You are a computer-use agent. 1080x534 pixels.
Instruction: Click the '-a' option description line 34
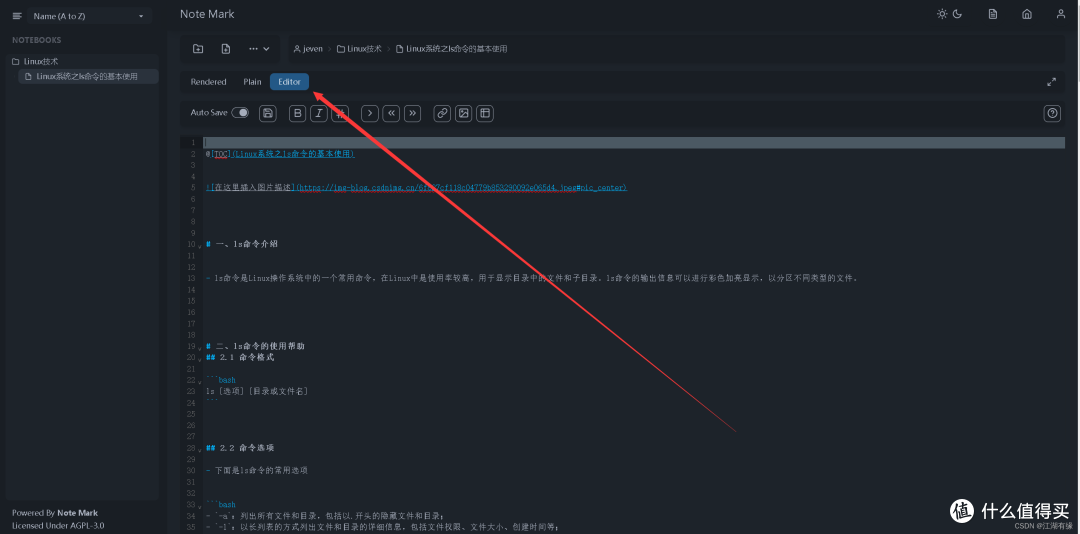(325, 516)
